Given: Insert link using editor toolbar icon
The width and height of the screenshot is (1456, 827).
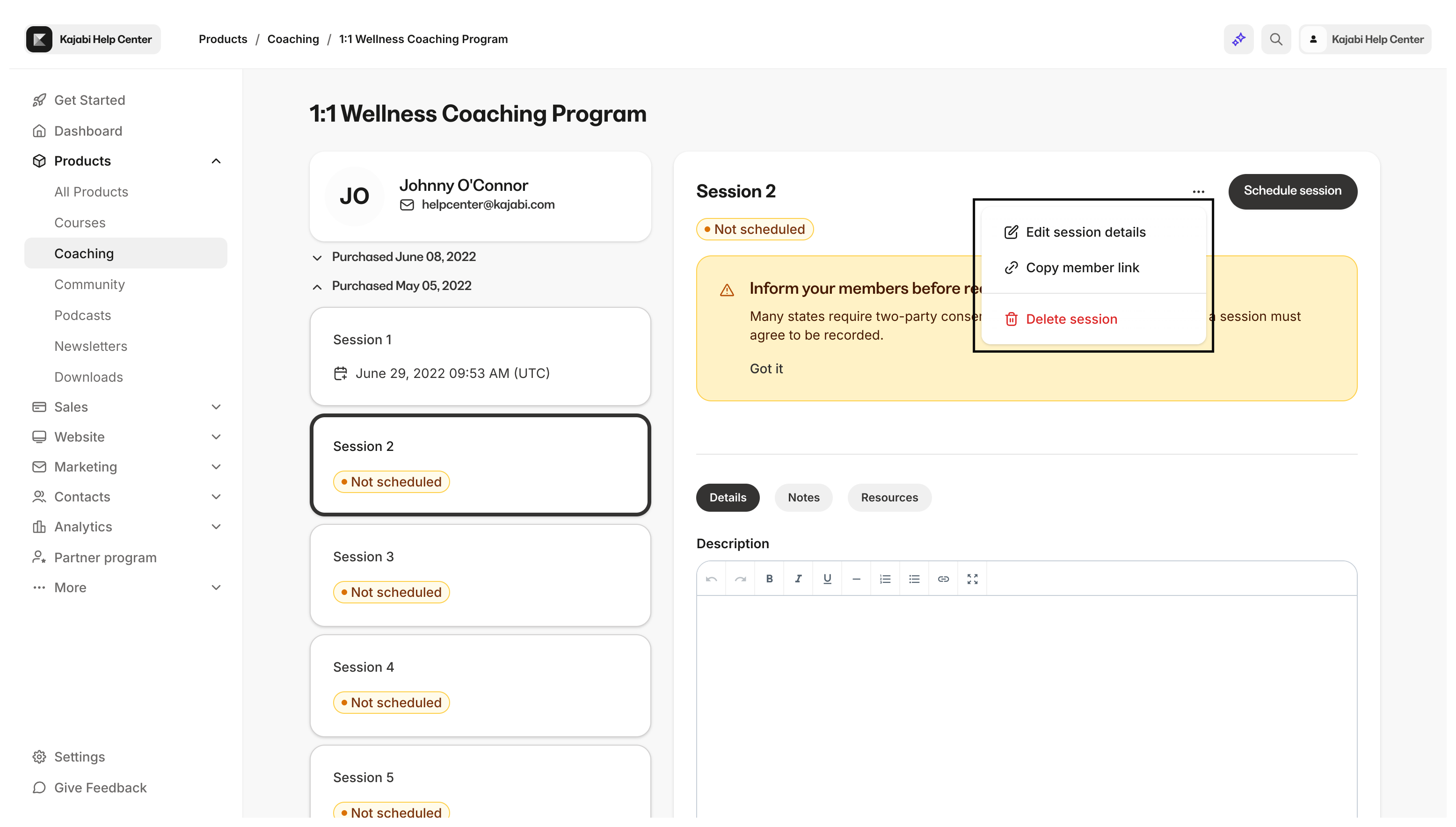Looking at the screenshot, I should point(943,579).
